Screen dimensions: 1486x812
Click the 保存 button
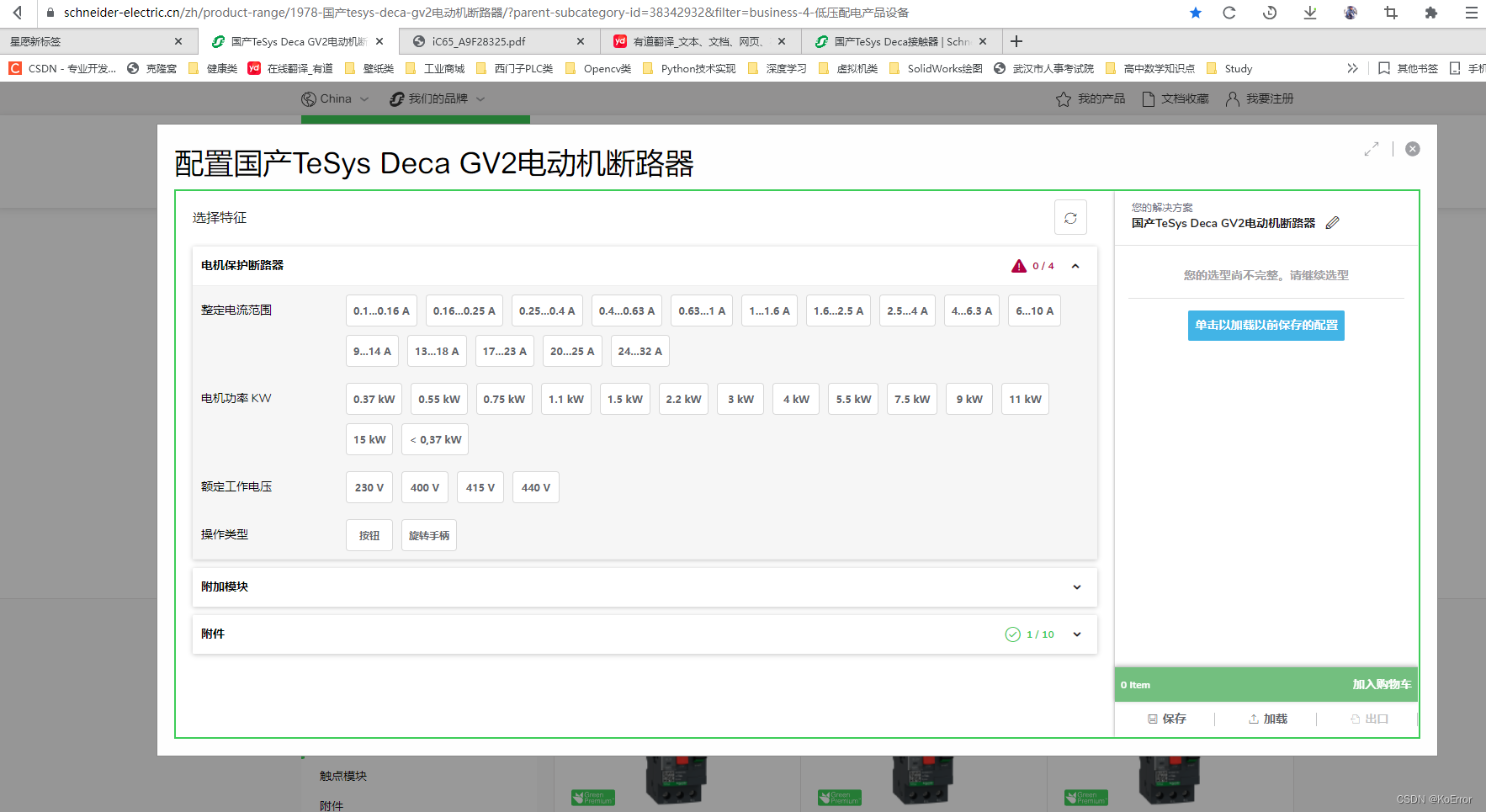coord(1167,719)
